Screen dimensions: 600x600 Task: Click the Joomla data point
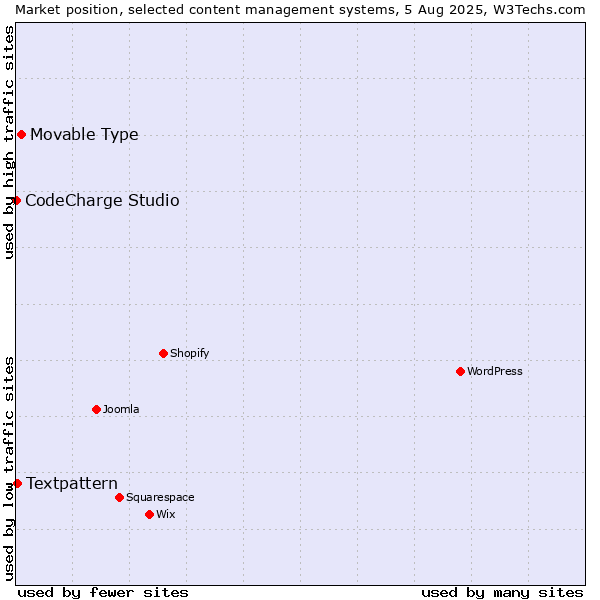click(96, 409)
